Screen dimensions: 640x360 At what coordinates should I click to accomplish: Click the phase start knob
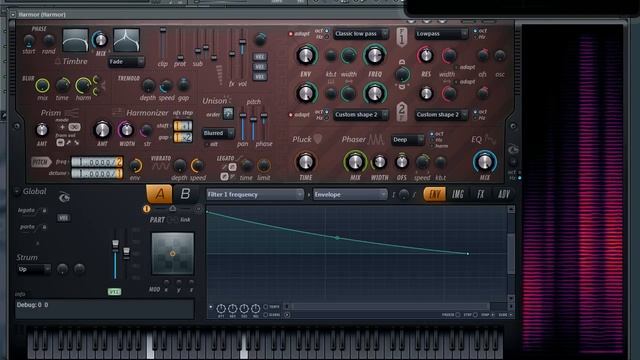pos(29,40)
